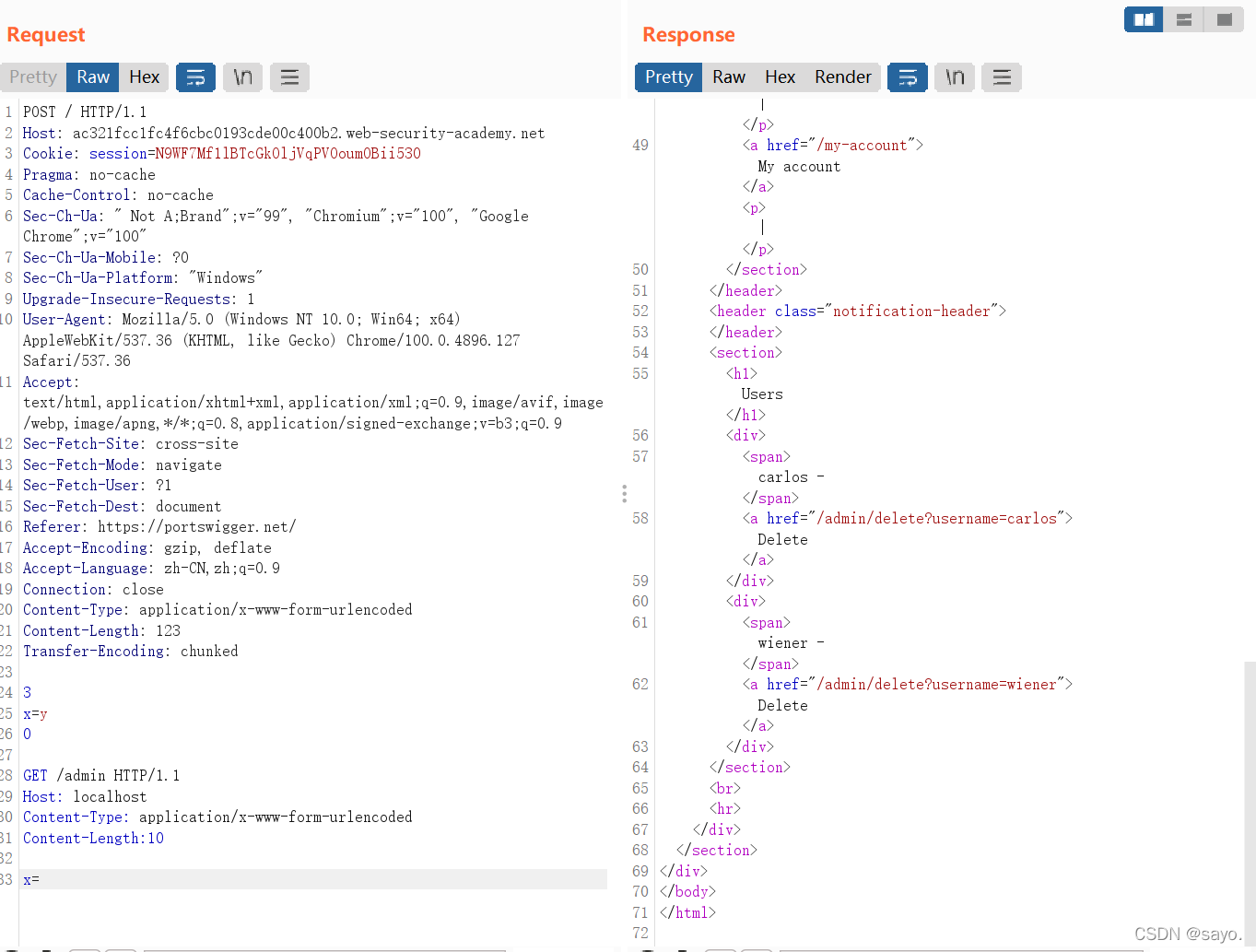Click the 'x=' body line in request
This screenshot has height=952, width=1256.
point(313,880)
